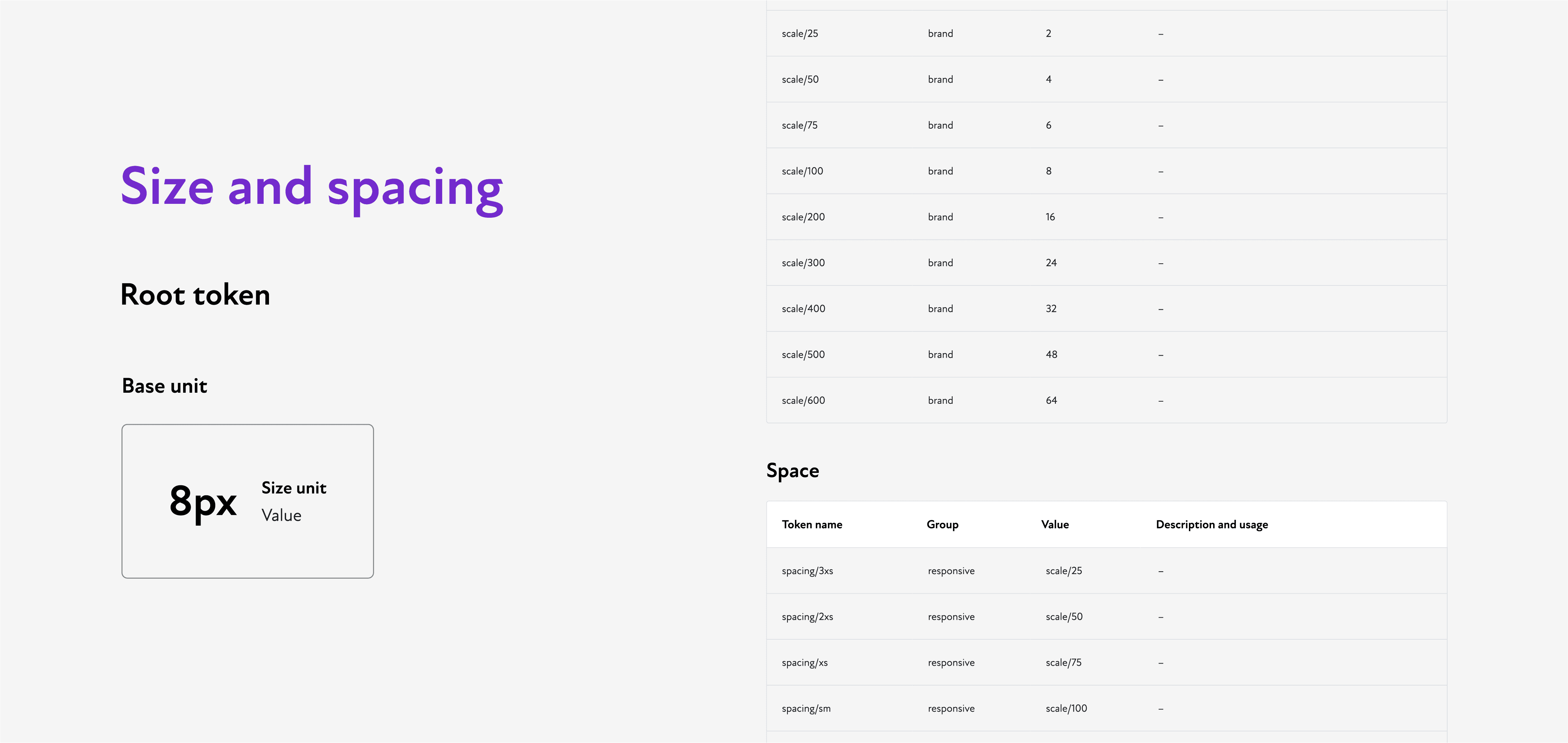Click the Space section heading

[792, 471]
